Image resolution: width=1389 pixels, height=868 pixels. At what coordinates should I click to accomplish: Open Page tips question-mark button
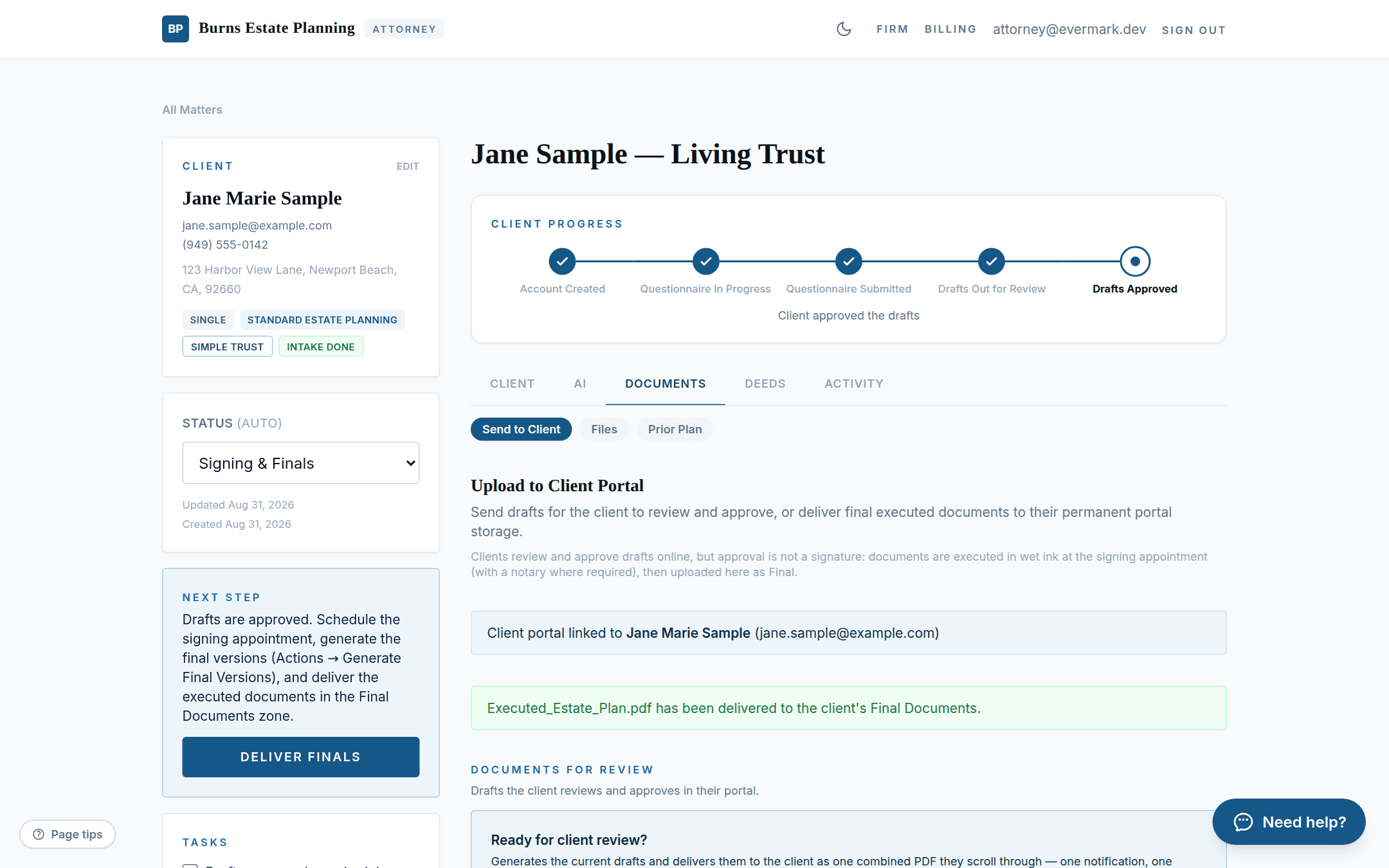point(68,834)
